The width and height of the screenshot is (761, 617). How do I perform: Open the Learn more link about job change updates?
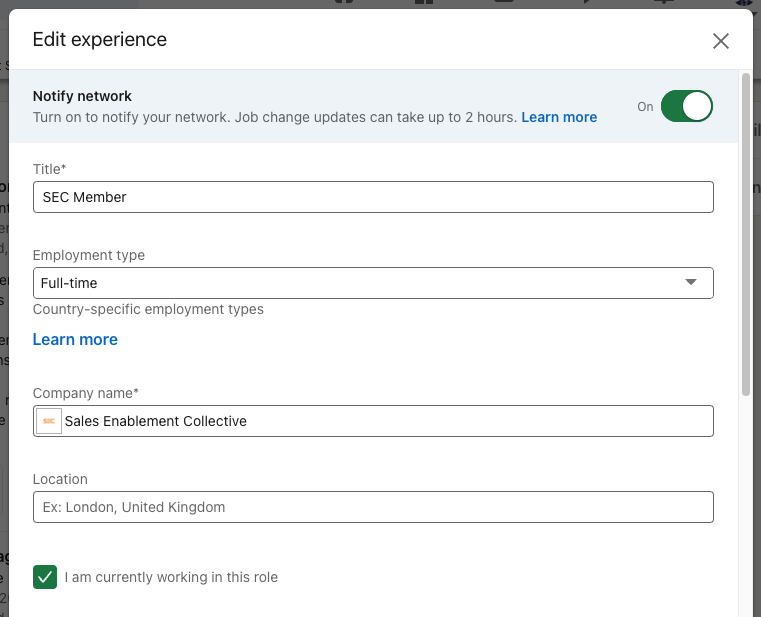click(x=559, y=117)
